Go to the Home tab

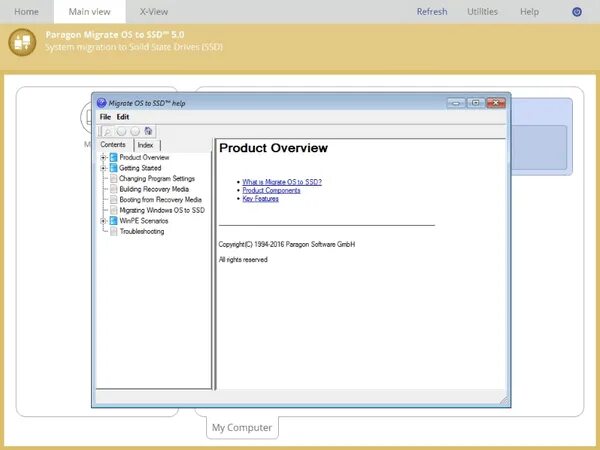26,12
